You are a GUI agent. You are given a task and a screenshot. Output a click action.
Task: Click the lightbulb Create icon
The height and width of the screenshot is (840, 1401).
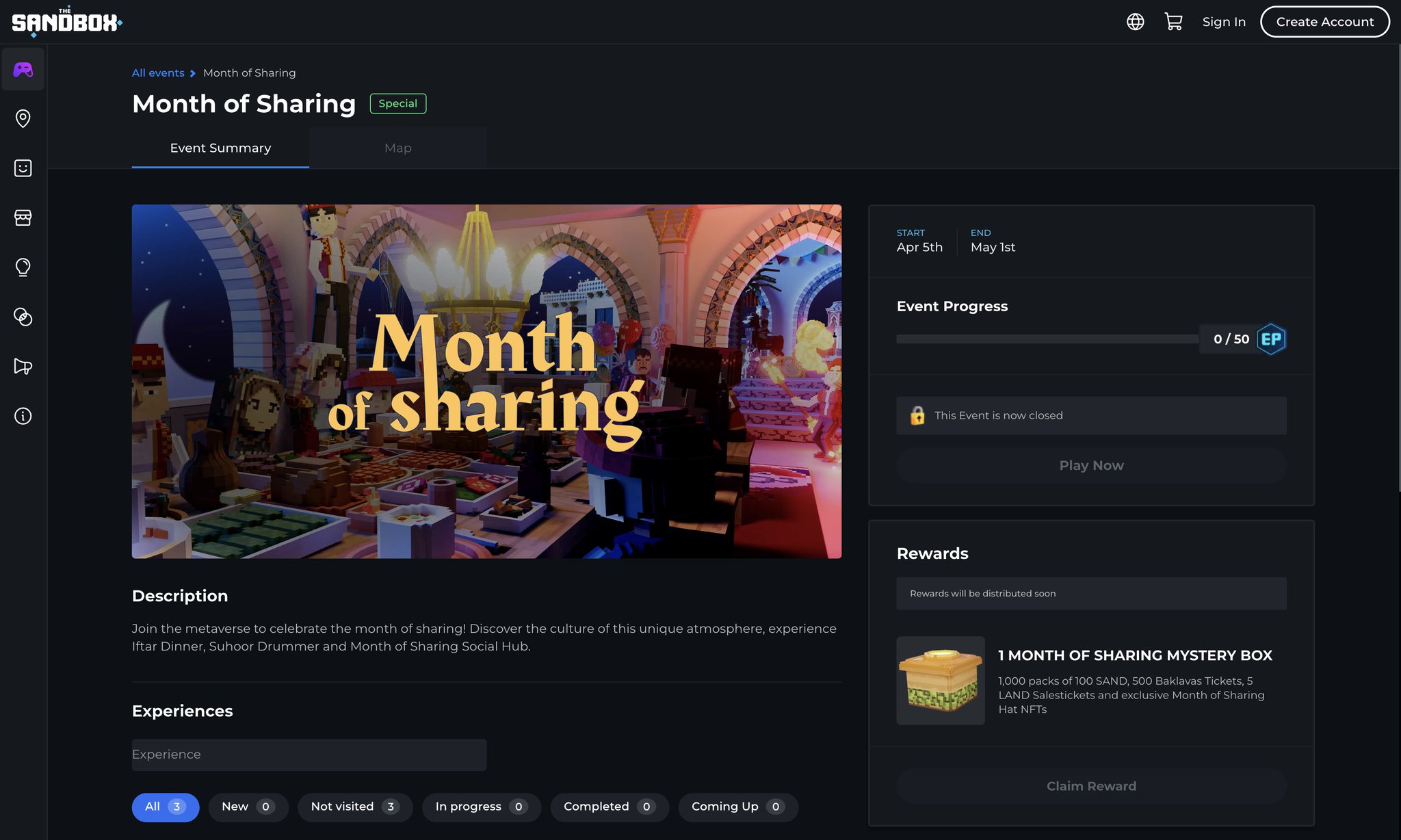23,267
